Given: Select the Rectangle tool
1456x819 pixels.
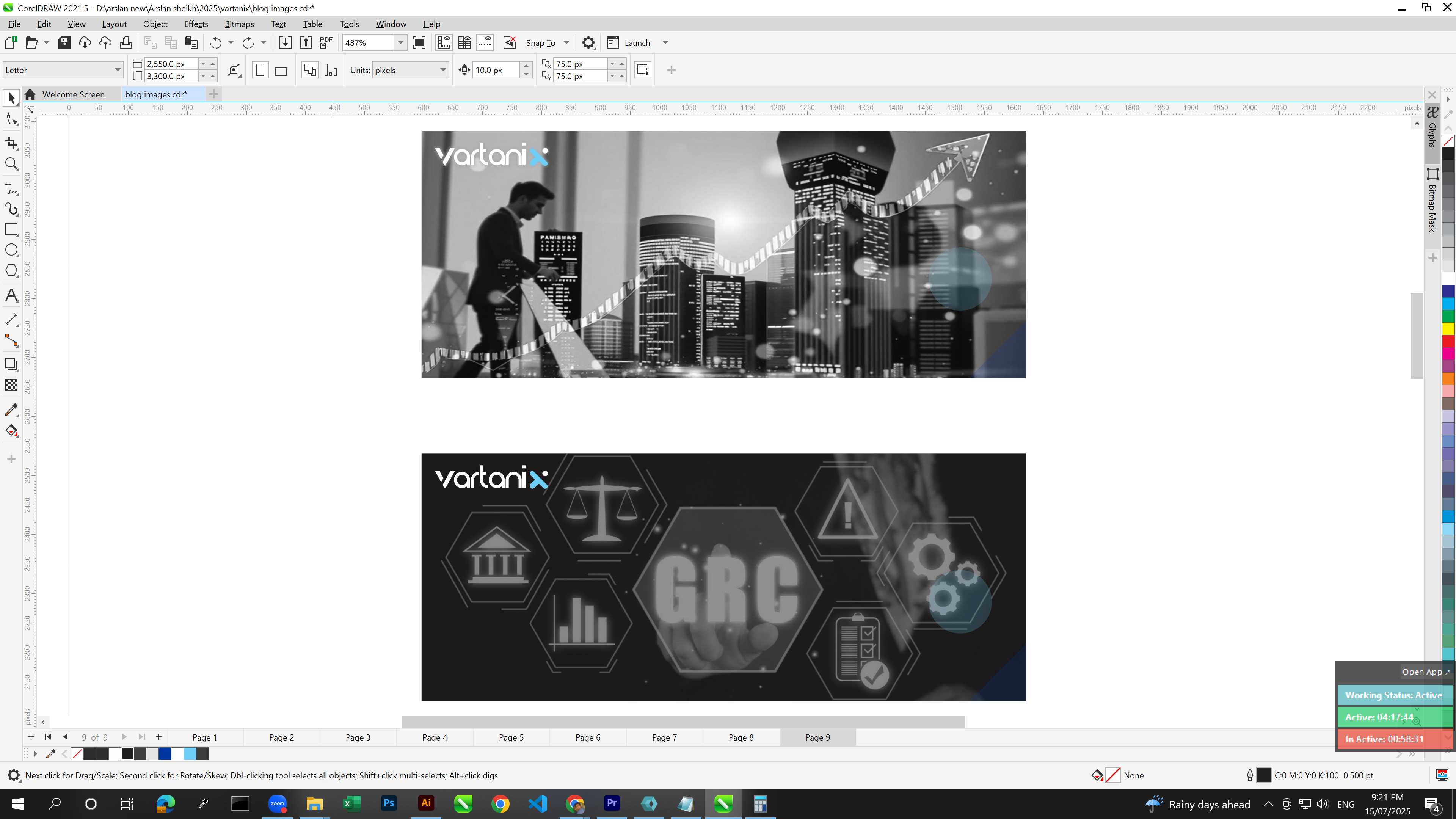Looking at the screenshot, I should [x=11, y=229].
